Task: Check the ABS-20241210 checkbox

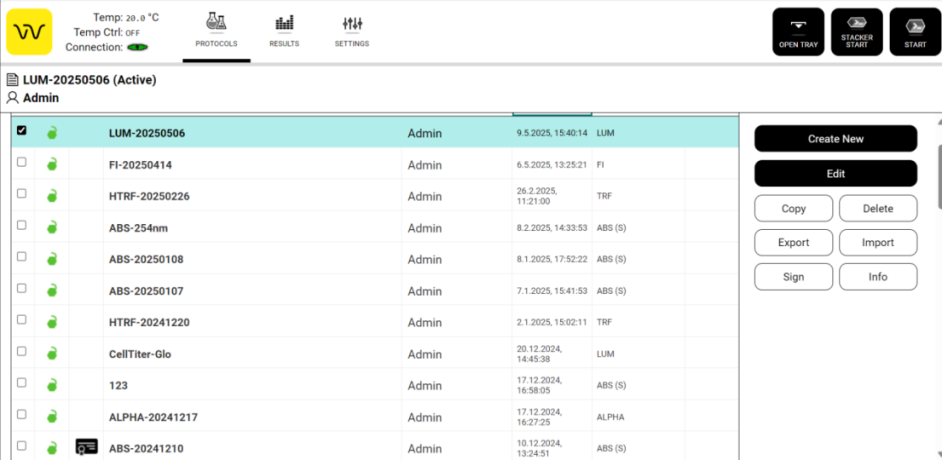Action: (22, 446)
